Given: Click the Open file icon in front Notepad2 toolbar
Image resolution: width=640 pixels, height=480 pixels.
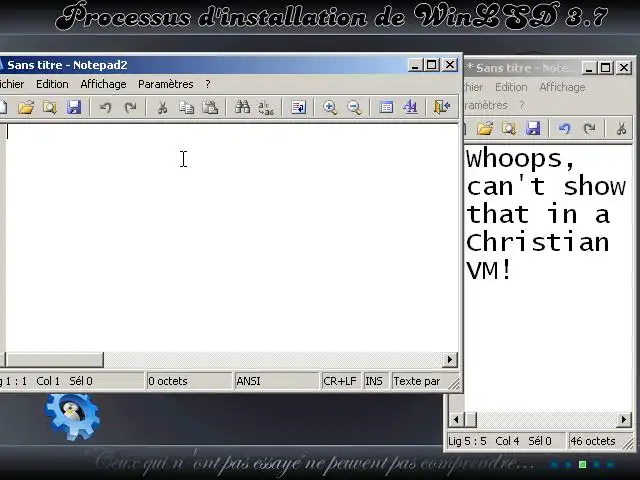Looking at the screenshot, I should click(x=25, y=107).
